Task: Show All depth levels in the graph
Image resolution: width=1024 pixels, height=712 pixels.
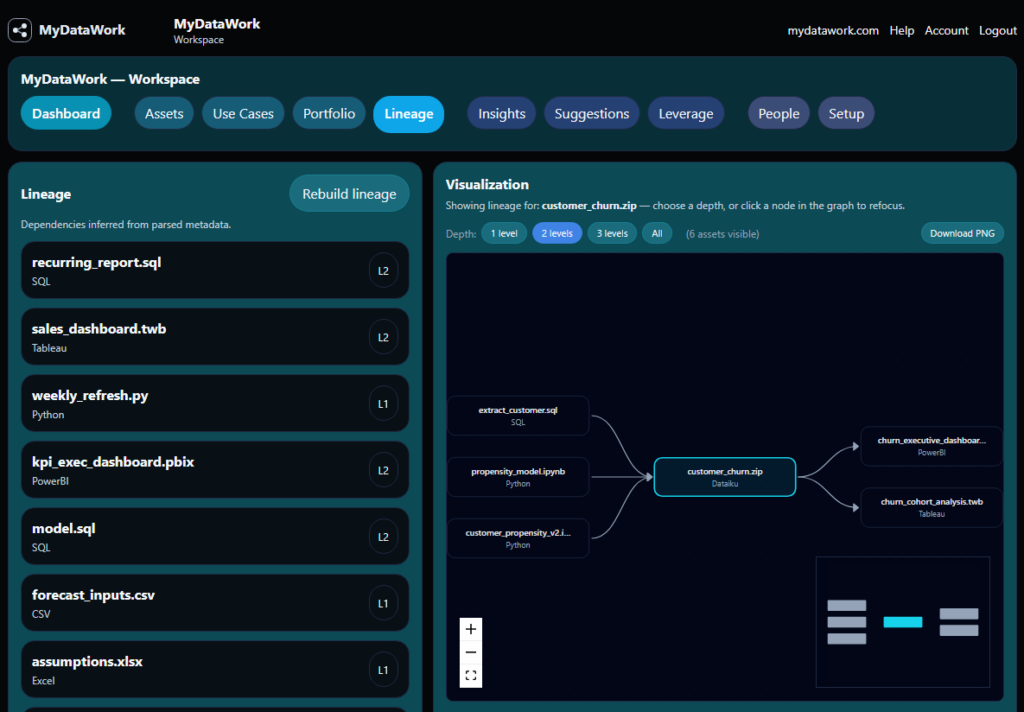Action: click(x=657, y=233)
